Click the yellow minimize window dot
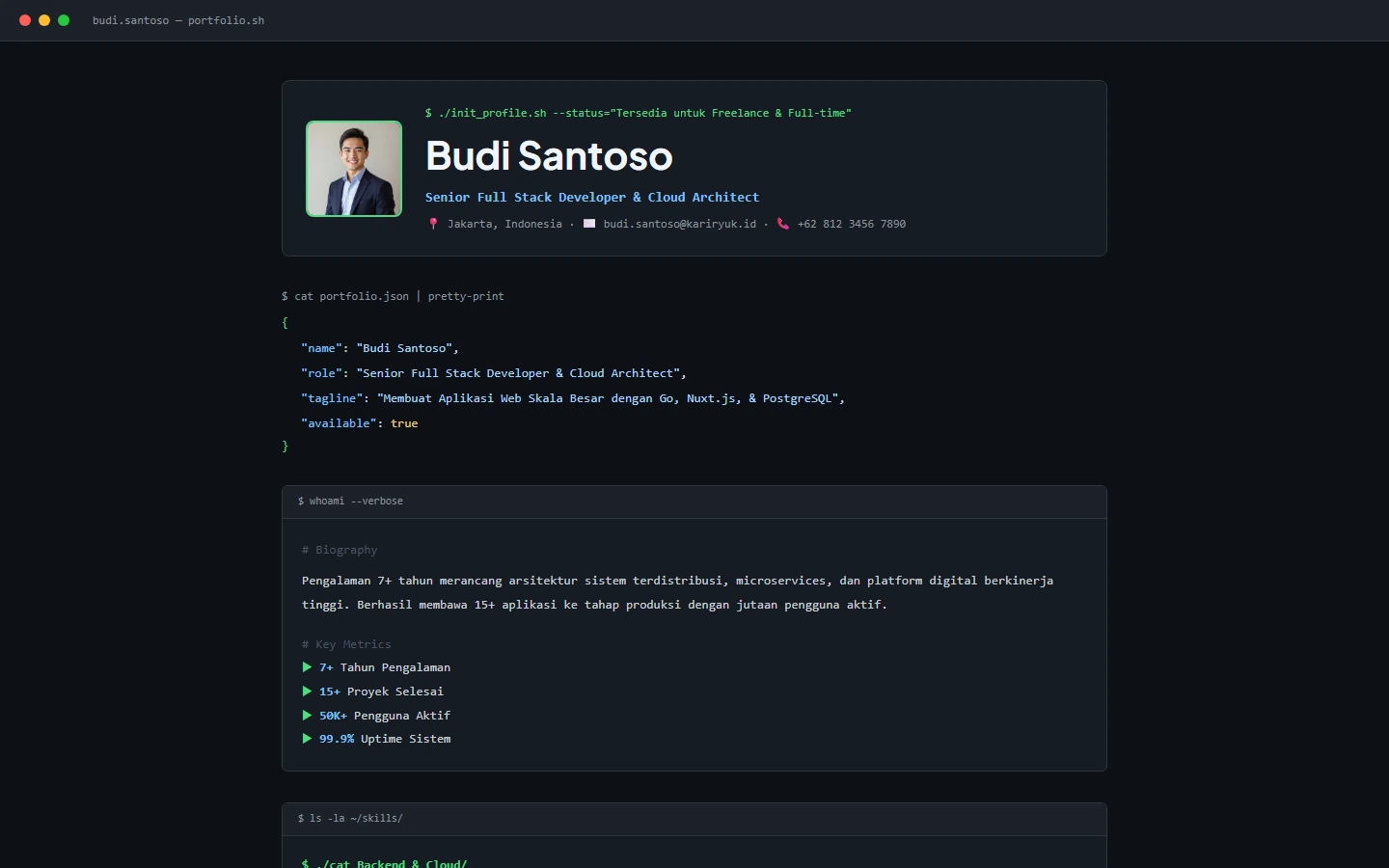This screenshot has width=1389, height=868. point(44,20)
